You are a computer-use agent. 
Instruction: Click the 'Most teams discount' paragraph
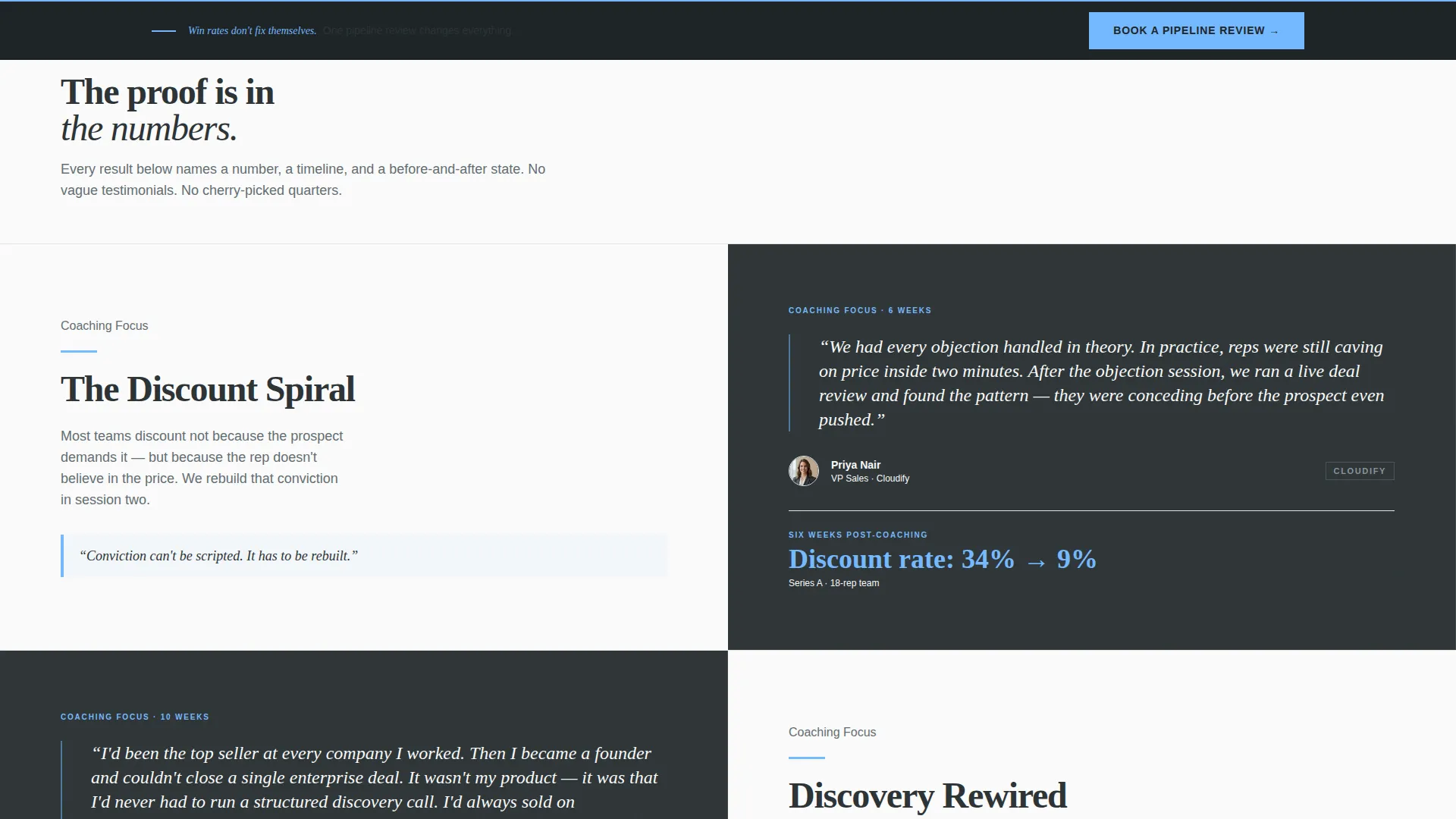pos(202,468)
